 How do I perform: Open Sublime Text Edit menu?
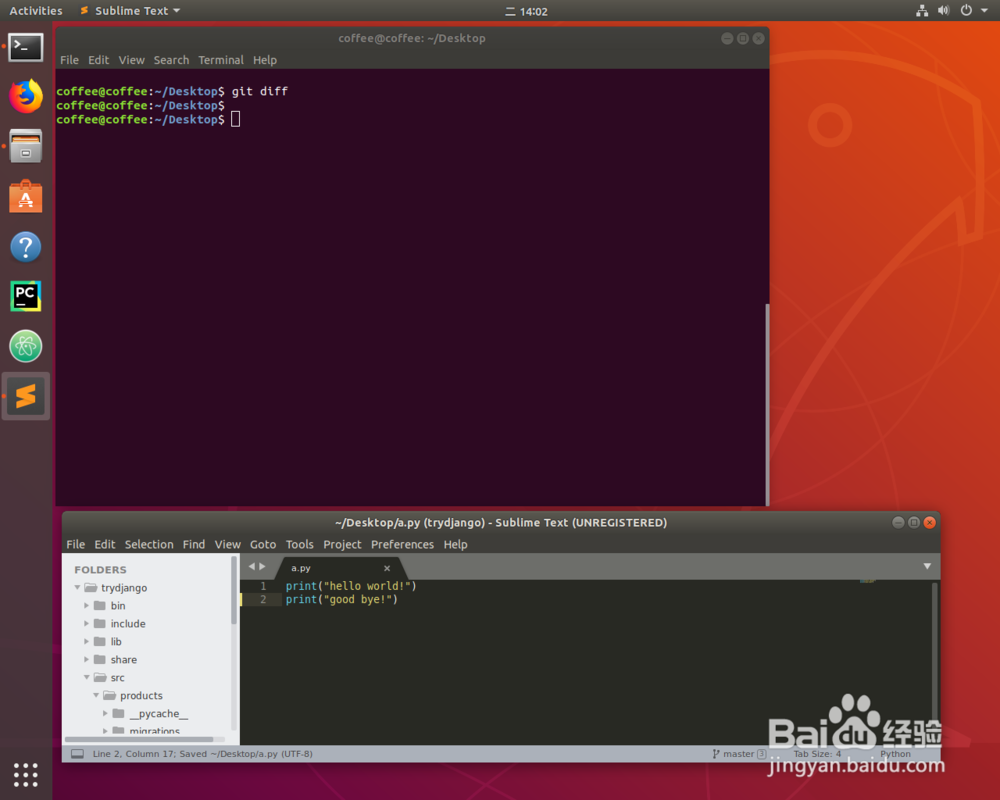[105, 544]
